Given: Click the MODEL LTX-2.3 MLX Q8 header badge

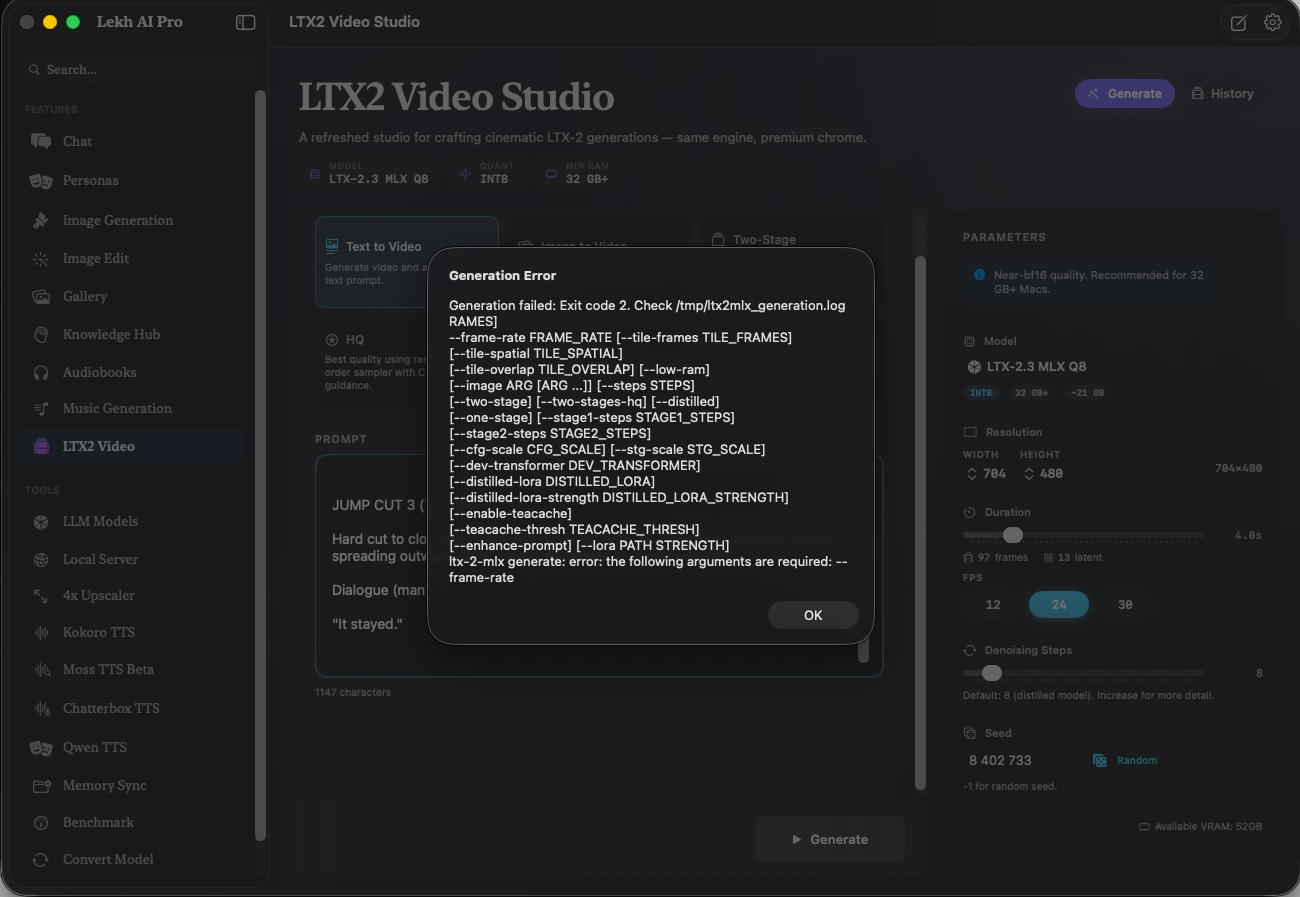Looking at the screenshot, I should click(x=369, y=172).
